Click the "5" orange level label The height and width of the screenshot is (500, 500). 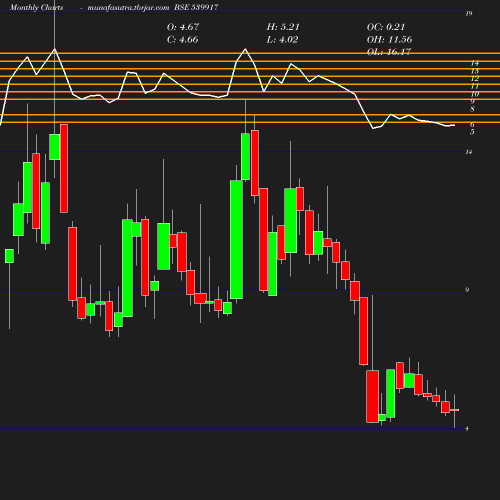[x=472, y=132]
